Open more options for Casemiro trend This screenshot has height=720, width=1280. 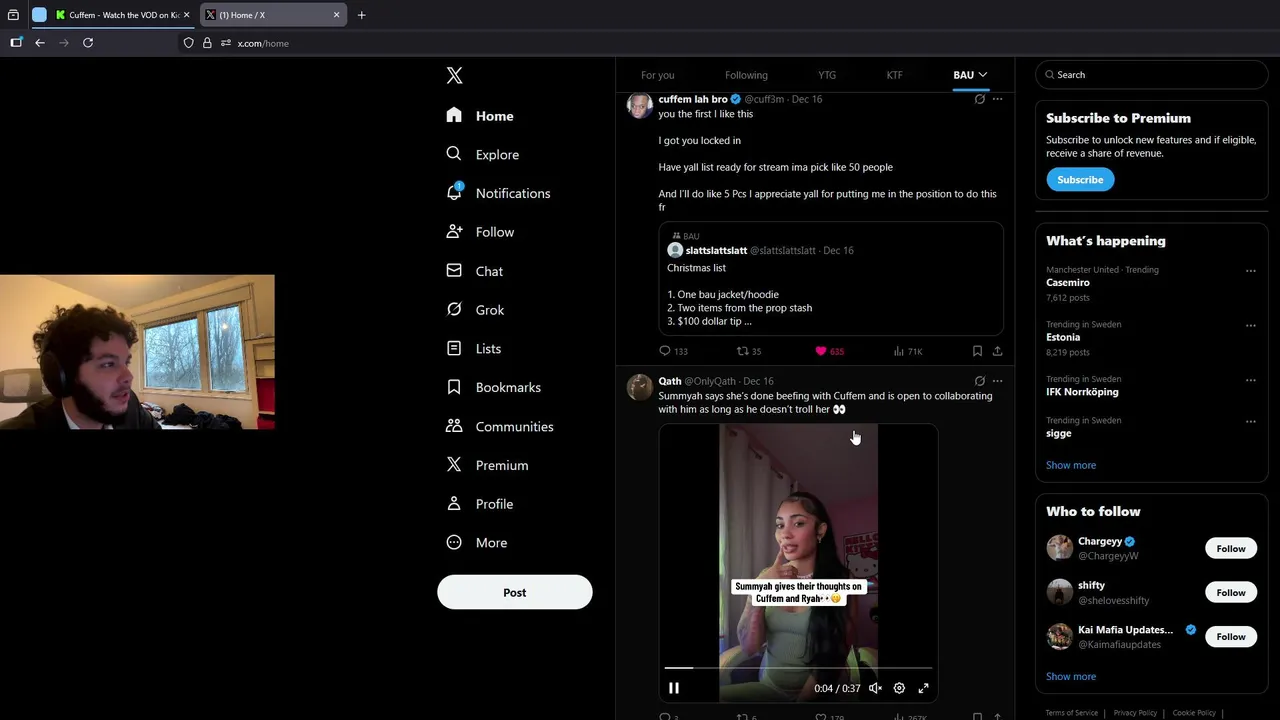point(1250,271)
